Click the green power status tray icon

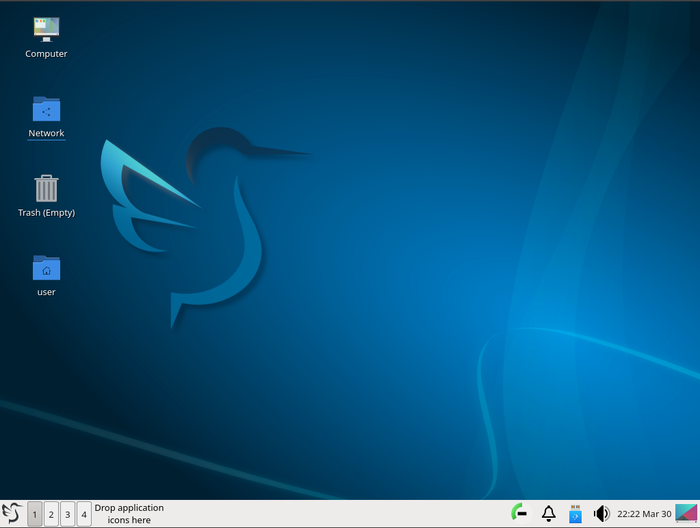click(518, 514)
